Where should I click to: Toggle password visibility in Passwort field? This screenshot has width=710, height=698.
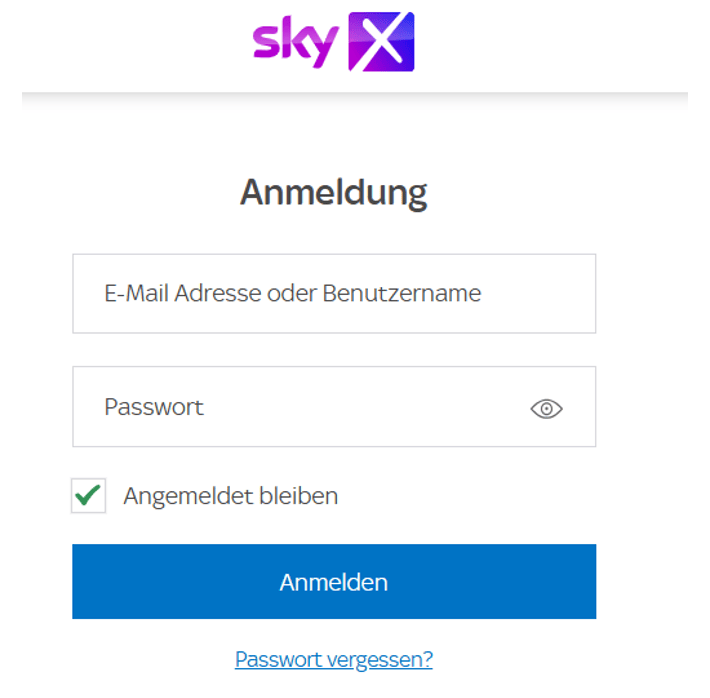click(546, 408)
